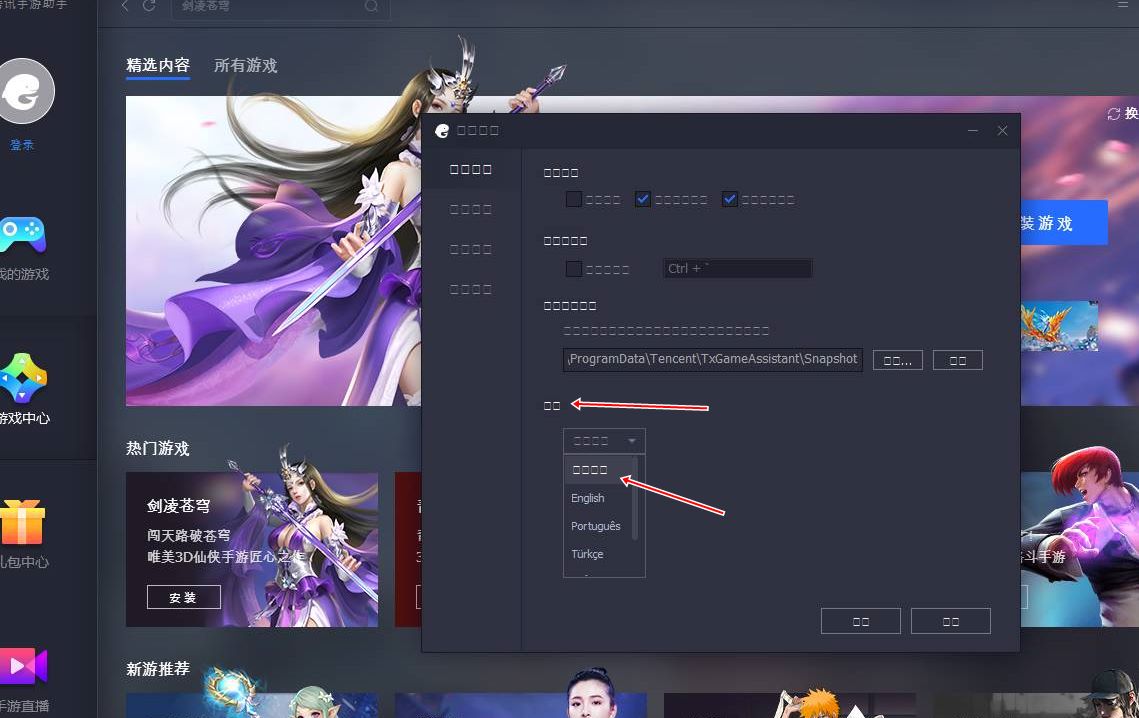Click the 登录 login link under avatar
1139x718 pixels.
pos(22,145)
